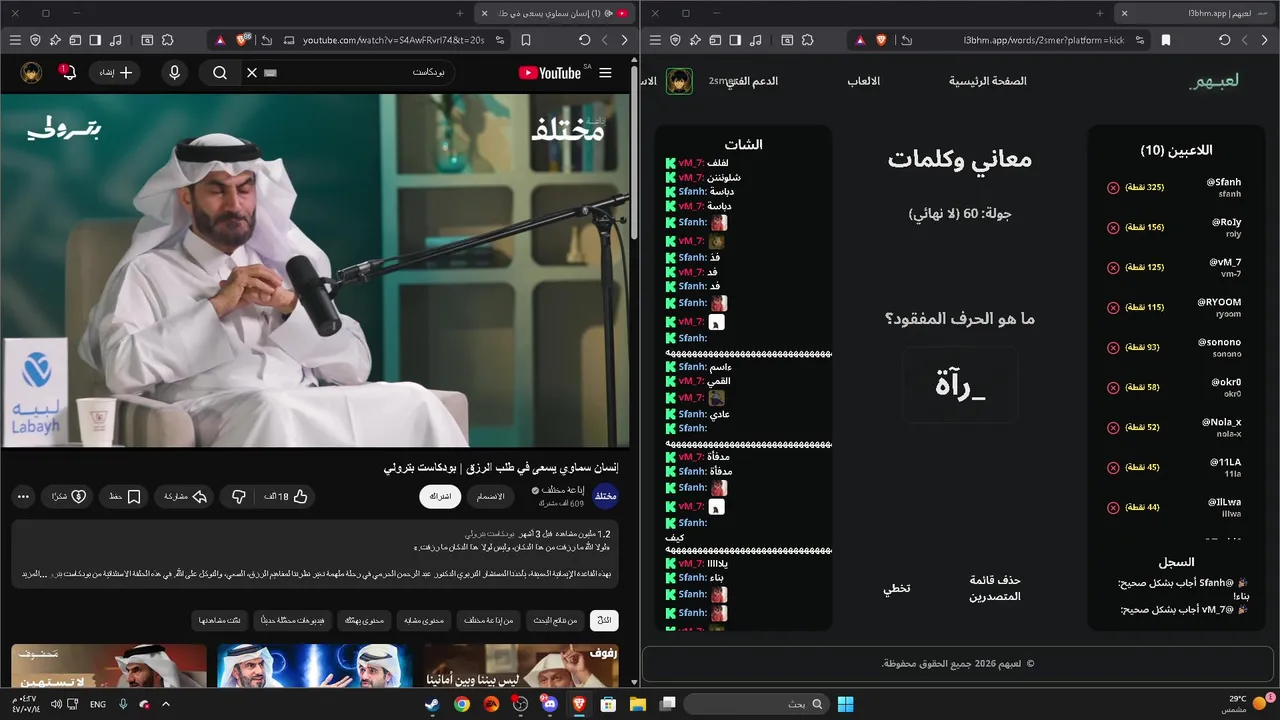1280x720 pixels.
Task: Open the Windows Start menu
Action: coord(845,704)
